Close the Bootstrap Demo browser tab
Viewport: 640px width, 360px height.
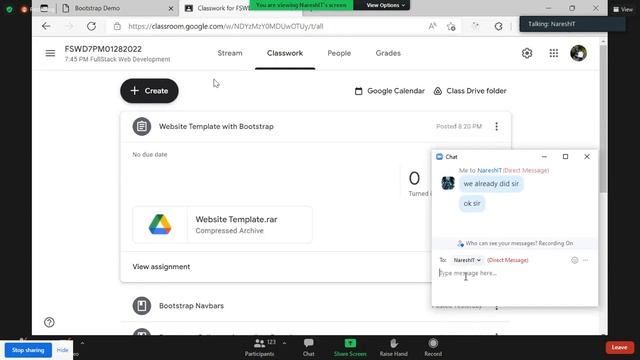[171, 8]
